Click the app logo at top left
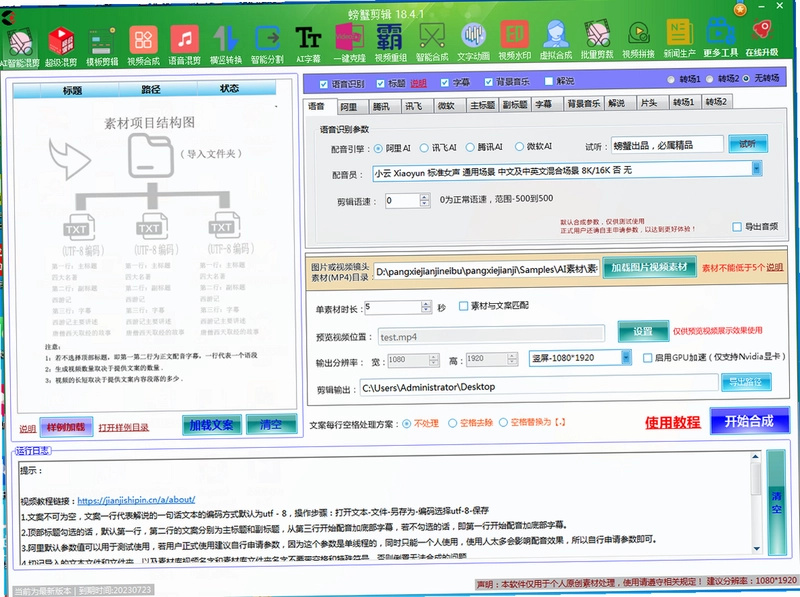The image size is (800, 597). [x=8, y=18]
